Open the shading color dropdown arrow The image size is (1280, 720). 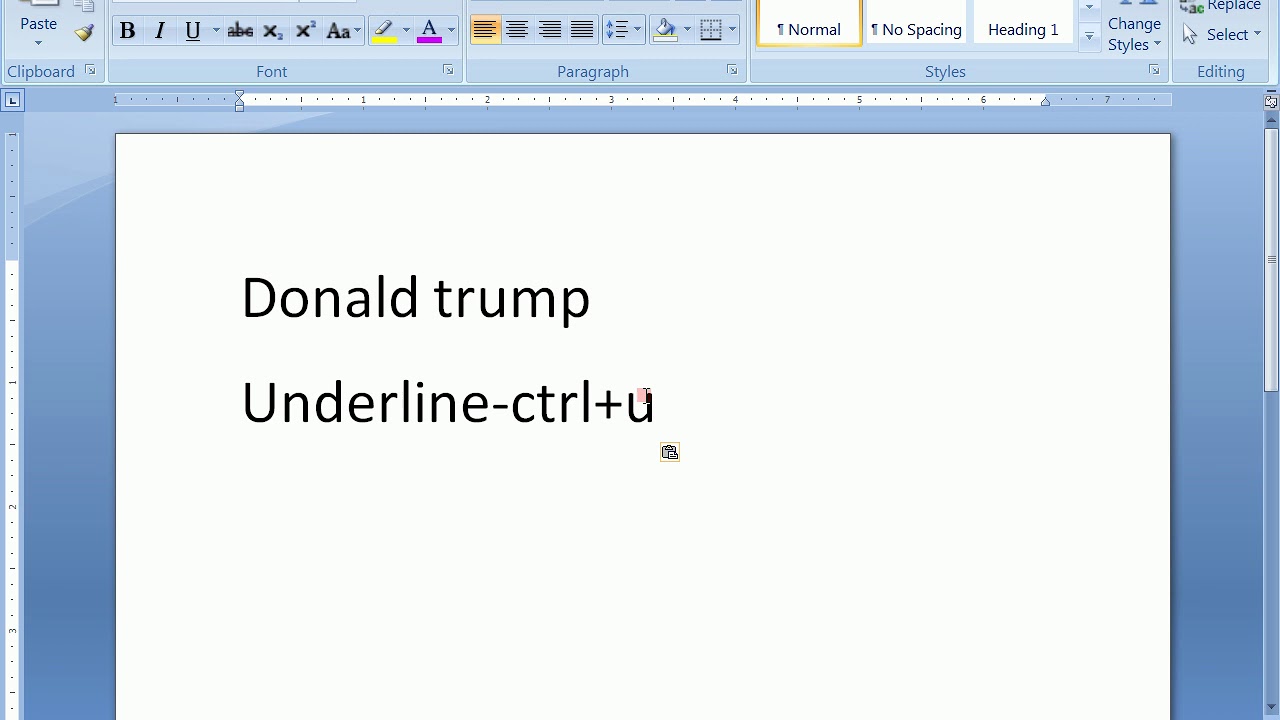[687, 31]
